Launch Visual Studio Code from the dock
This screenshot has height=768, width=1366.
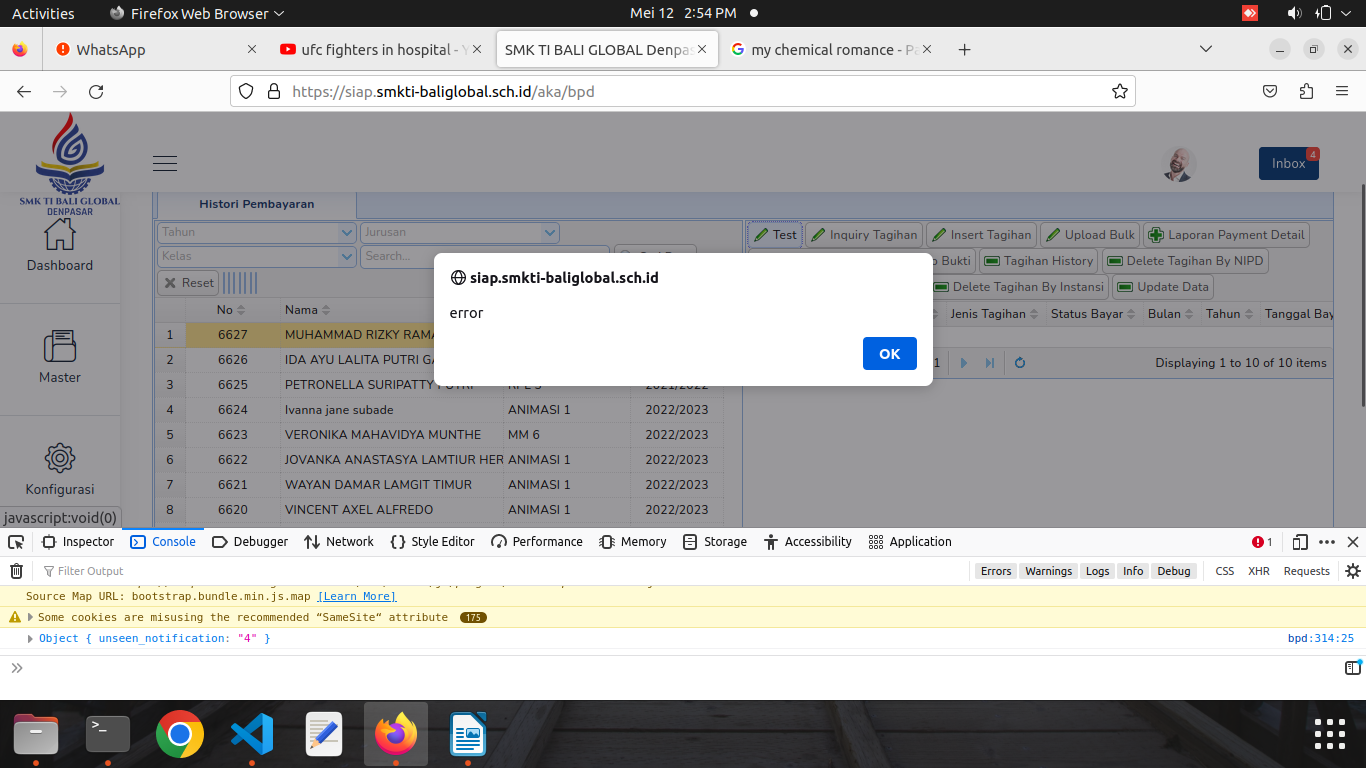252,735
